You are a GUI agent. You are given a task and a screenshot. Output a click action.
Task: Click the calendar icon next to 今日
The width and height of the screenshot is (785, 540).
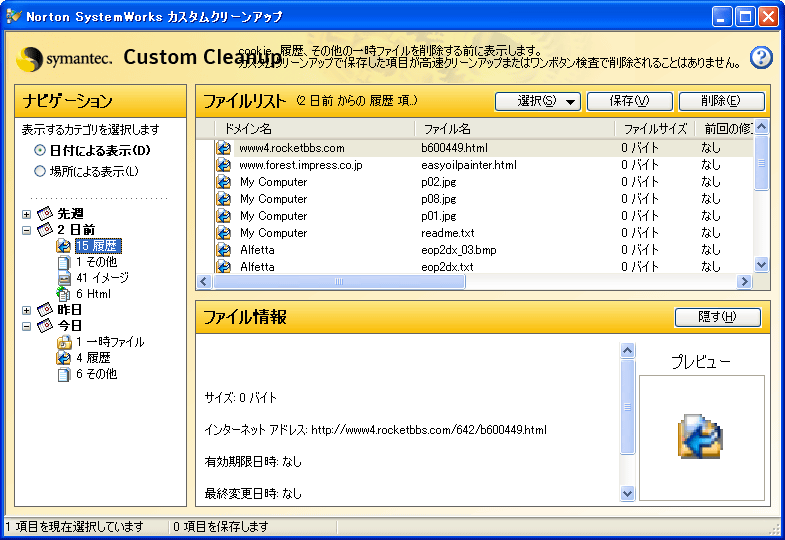tap(45, 326)
